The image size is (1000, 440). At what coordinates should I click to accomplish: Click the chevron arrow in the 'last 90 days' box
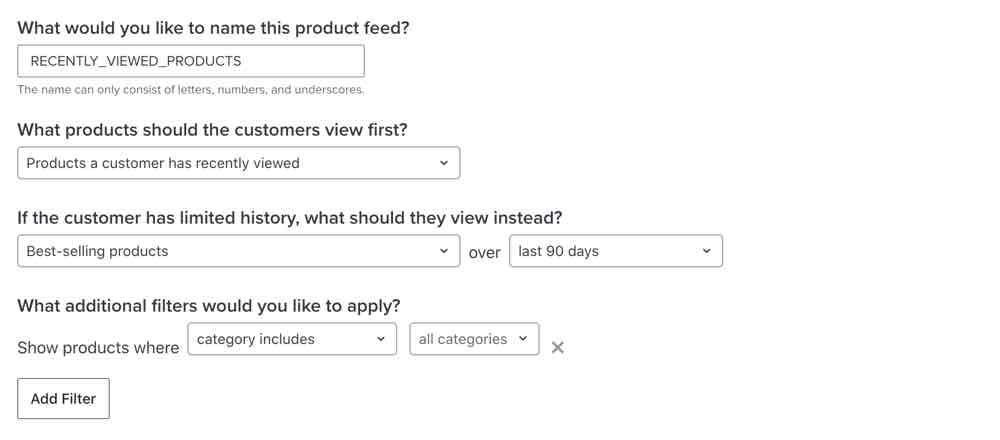tap(706, 251)
